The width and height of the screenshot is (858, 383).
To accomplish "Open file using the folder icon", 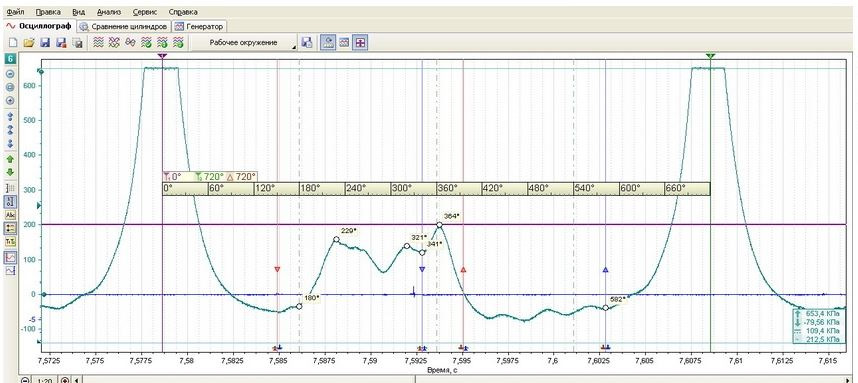I will pos(29,43).
